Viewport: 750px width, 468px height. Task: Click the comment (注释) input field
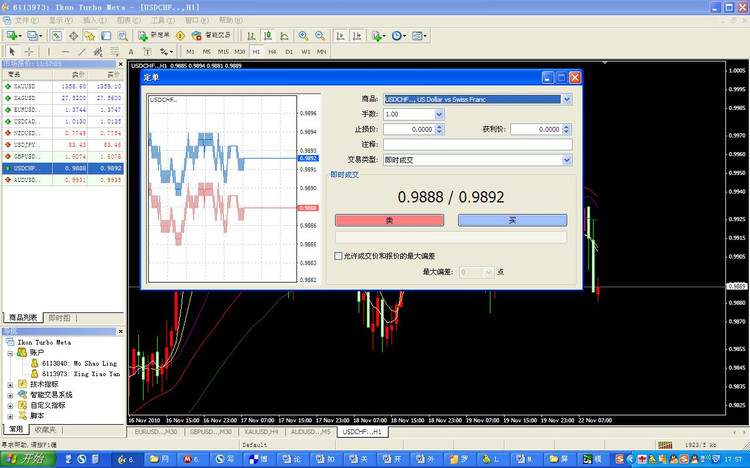coord(477,144)
